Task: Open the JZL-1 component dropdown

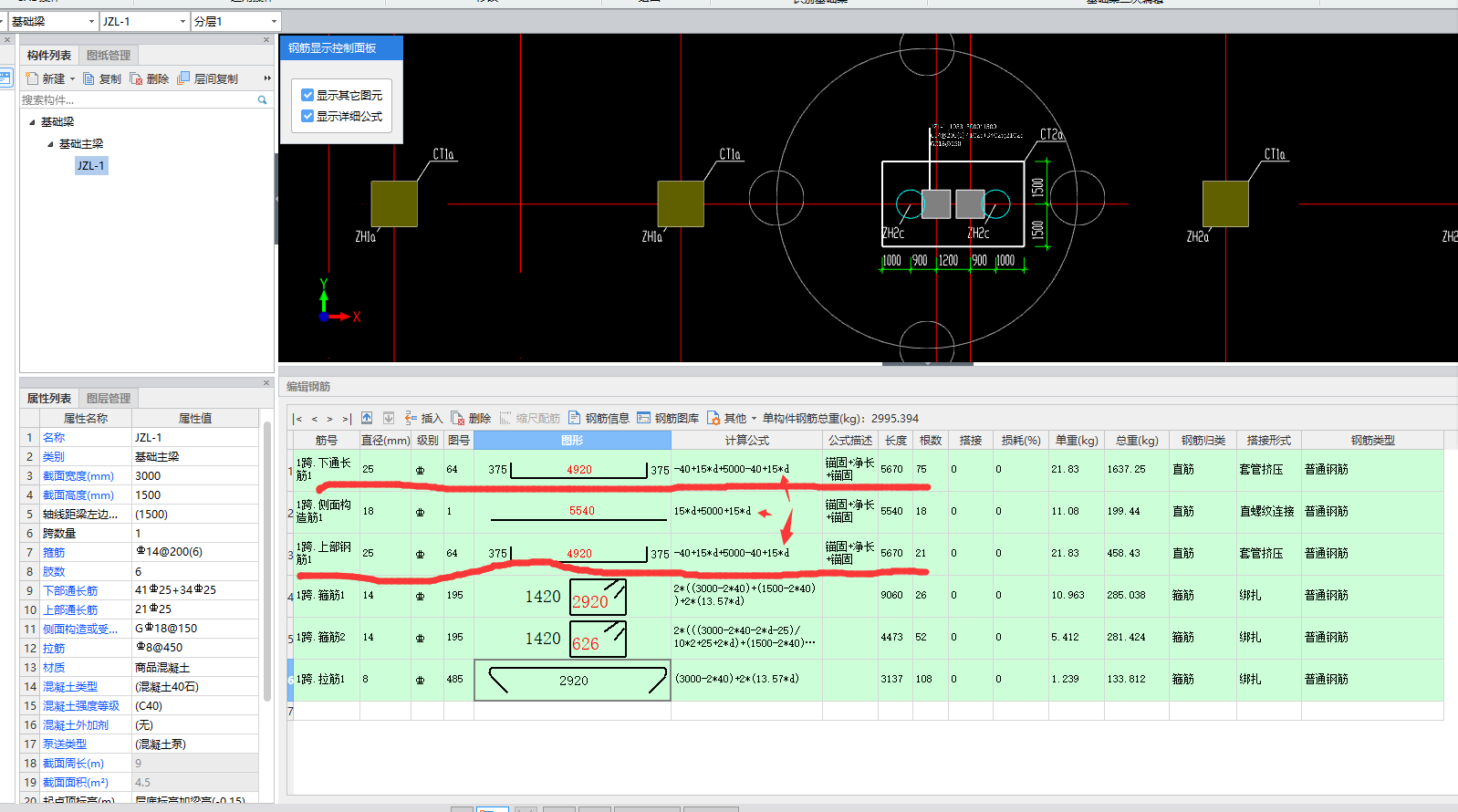Action: [182, 21]
